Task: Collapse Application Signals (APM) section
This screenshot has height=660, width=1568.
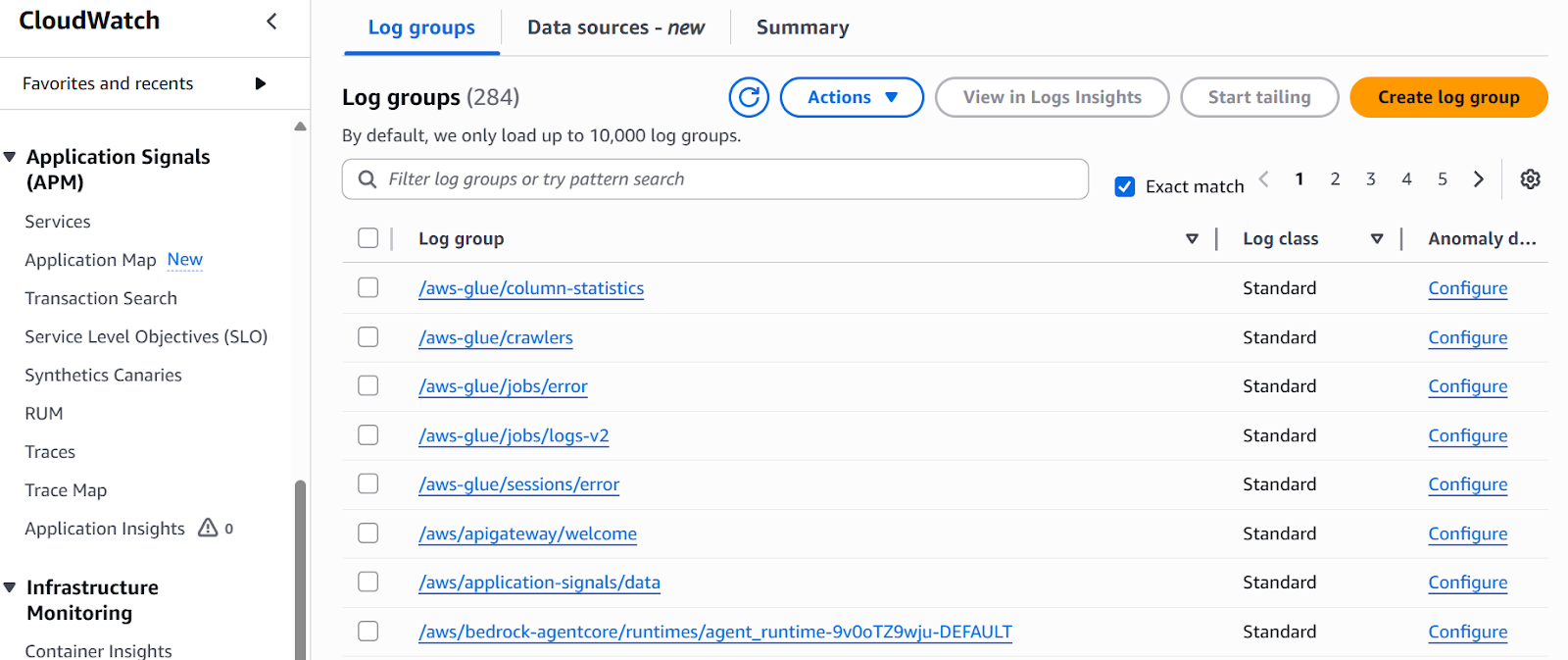Action: click(x=10, y=157)
